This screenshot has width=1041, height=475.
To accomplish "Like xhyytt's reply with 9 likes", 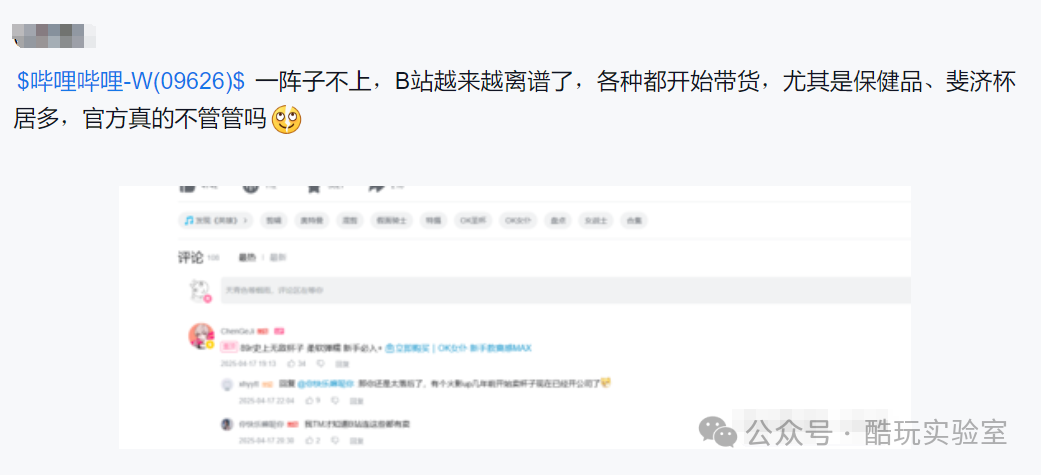I will click(x=309, y=401).
